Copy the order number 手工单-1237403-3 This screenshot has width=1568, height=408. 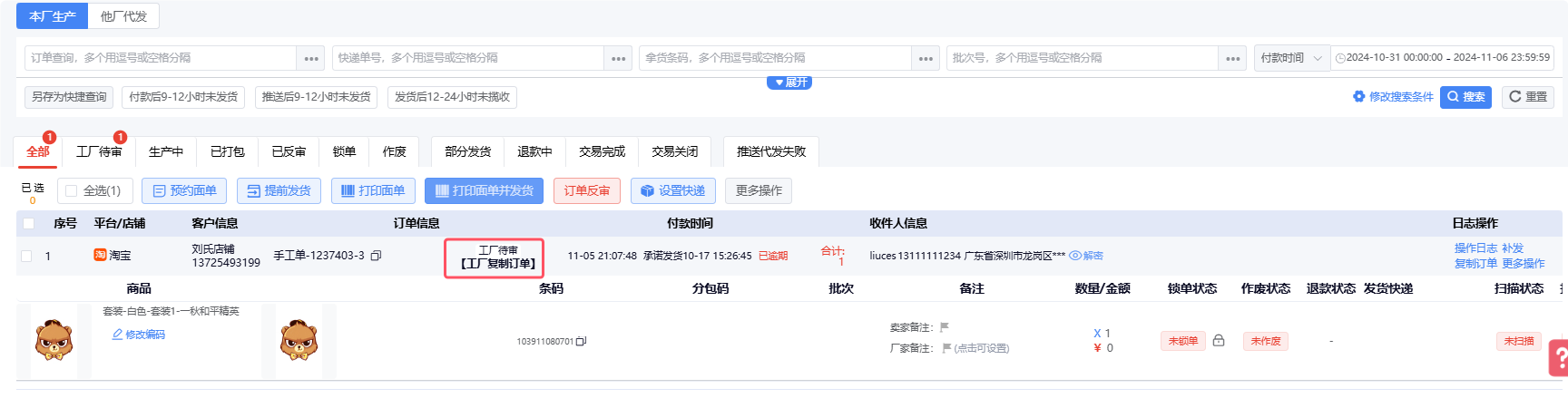[x=376, y=256]
